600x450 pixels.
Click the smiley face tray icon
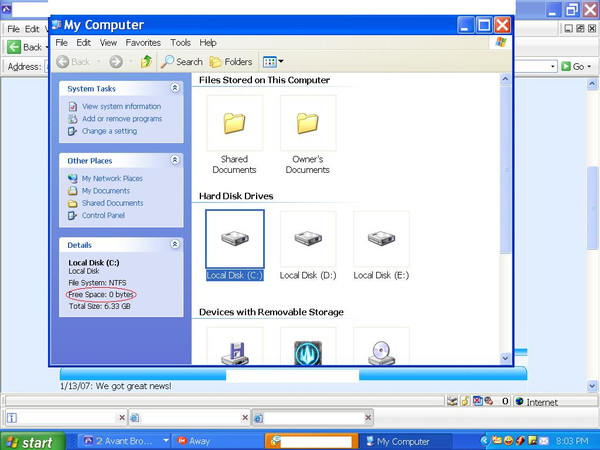(x=509, y=441)
